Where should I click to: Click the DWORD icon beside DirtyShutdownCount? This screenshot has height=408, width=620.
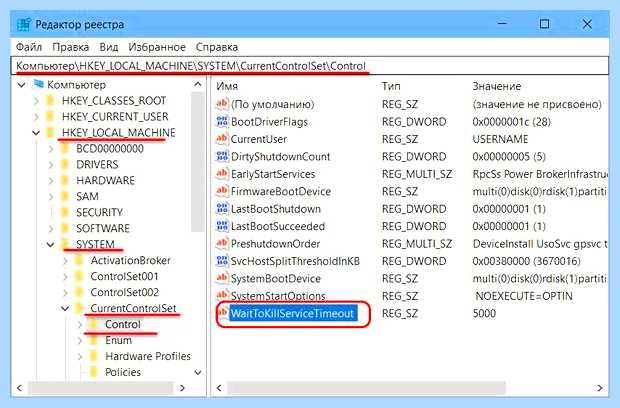pos(222,156)
